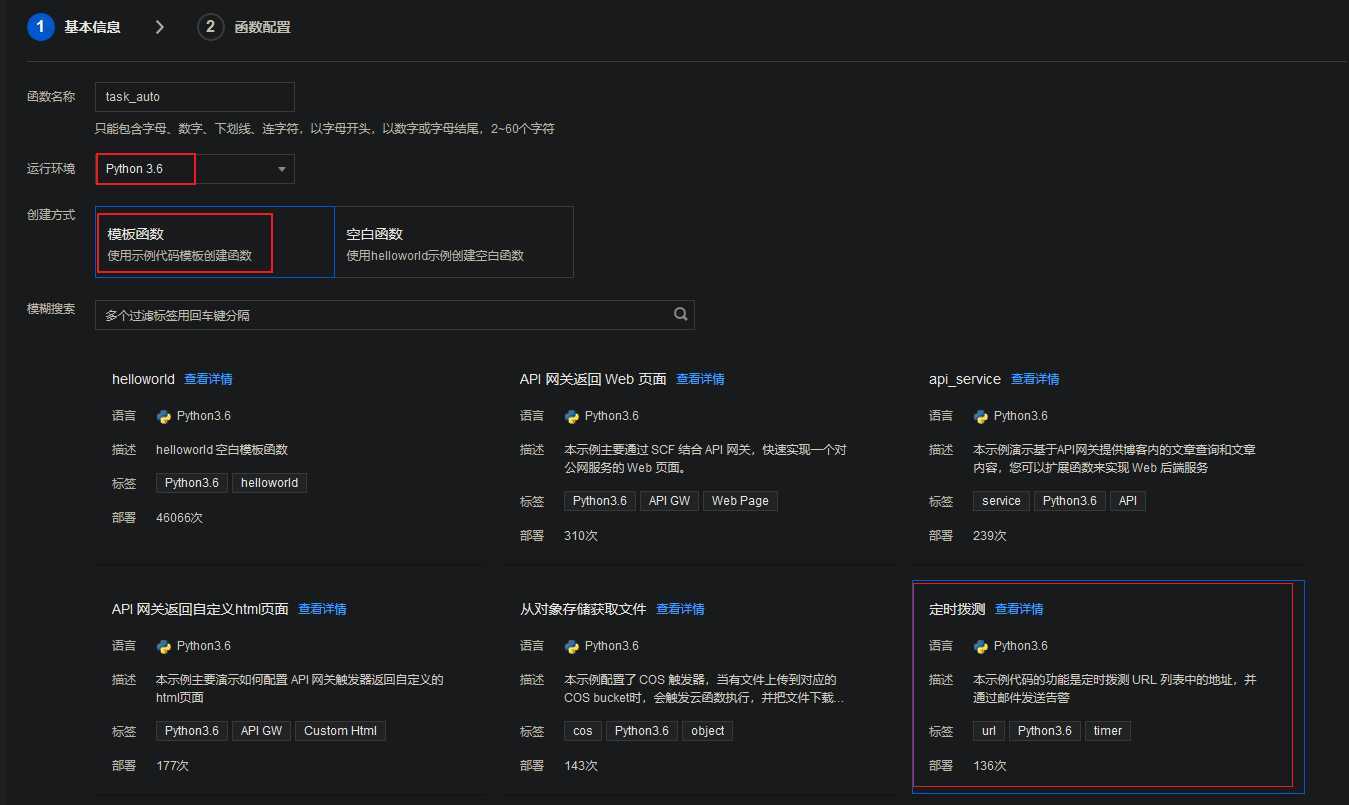Click the 136次 deployment count

pyautogui.click(x=990, y=766)
